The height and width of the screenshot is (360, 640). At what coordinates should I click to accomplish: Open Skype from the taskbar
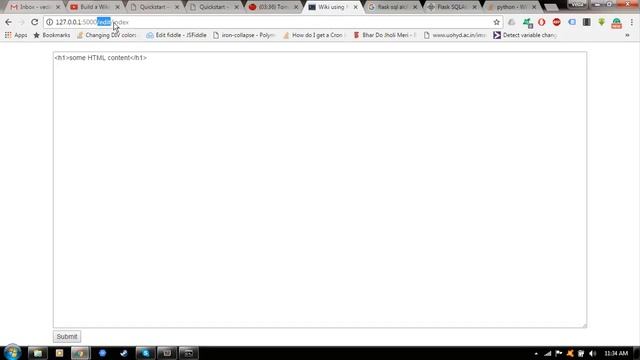click(145, 353)
